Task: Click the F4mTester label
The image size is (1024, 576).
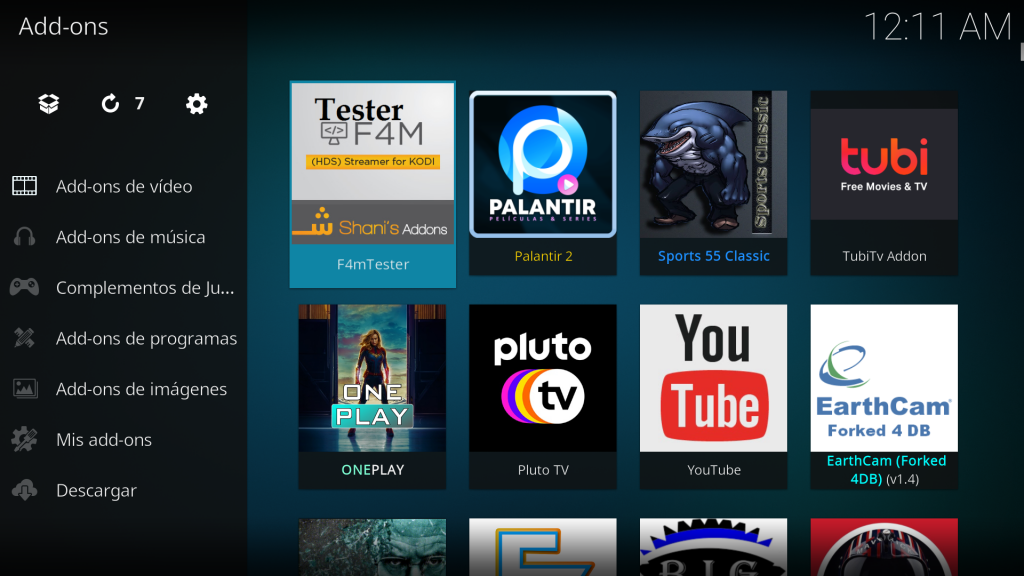Action: coord(373,264)
